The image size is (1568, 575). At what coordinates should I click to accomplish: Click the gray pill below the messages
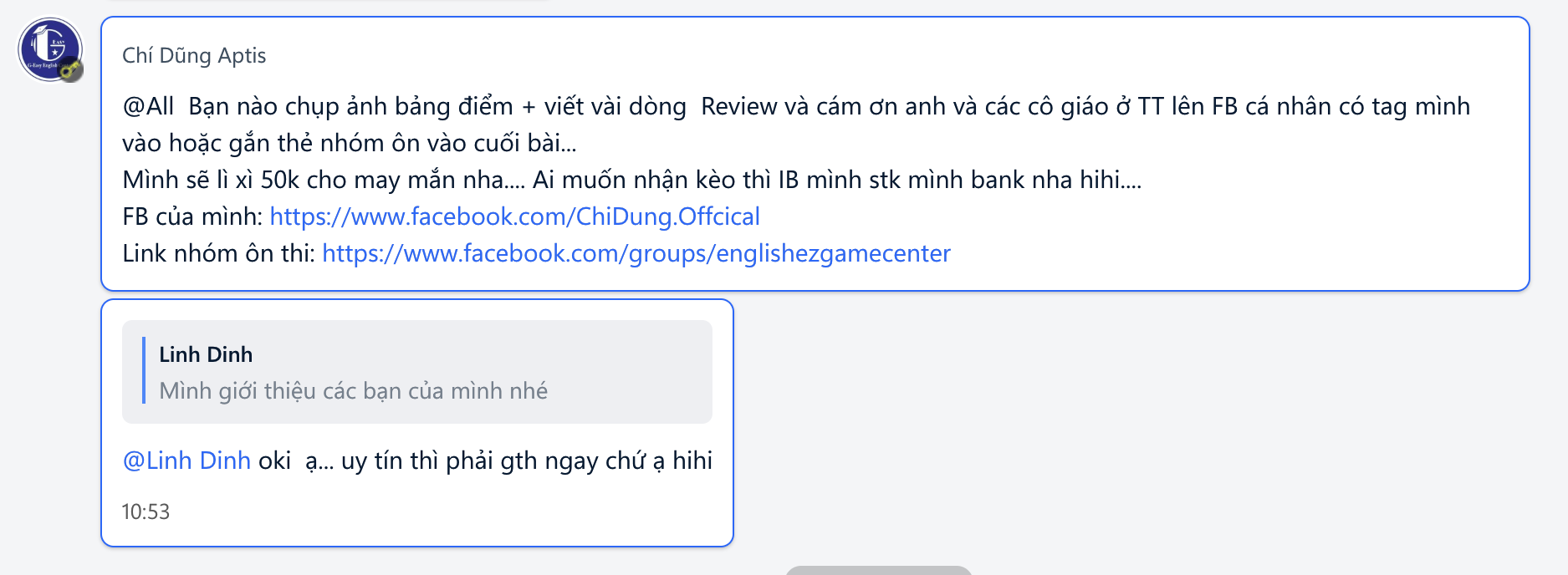click(x=879, y=570)
